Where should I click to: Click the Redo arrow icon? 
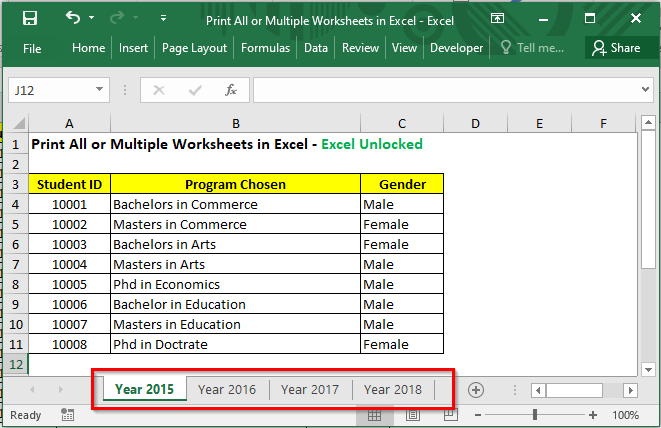117,18
